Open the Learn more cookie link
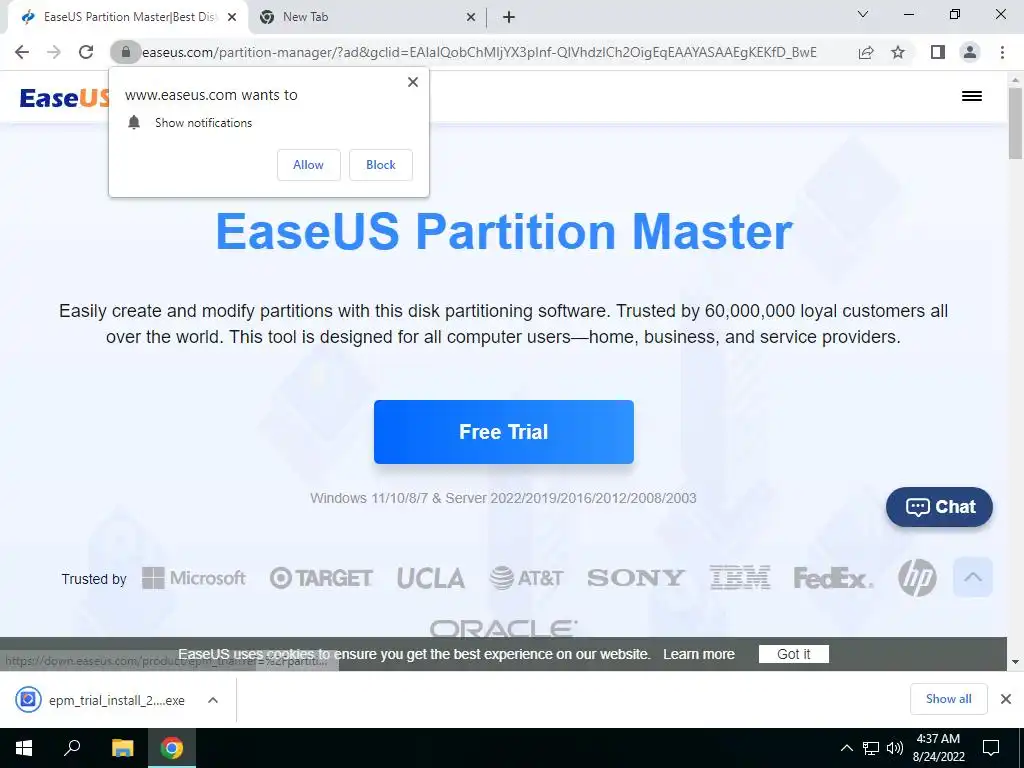Screen dimensions: 1024x768 click(699, 654)
